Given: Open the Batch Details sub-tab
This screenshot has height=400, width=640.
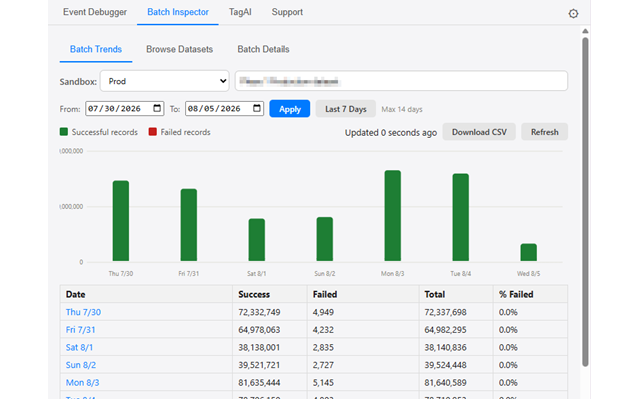Looking at the screenshot, I should coord(263,49).
